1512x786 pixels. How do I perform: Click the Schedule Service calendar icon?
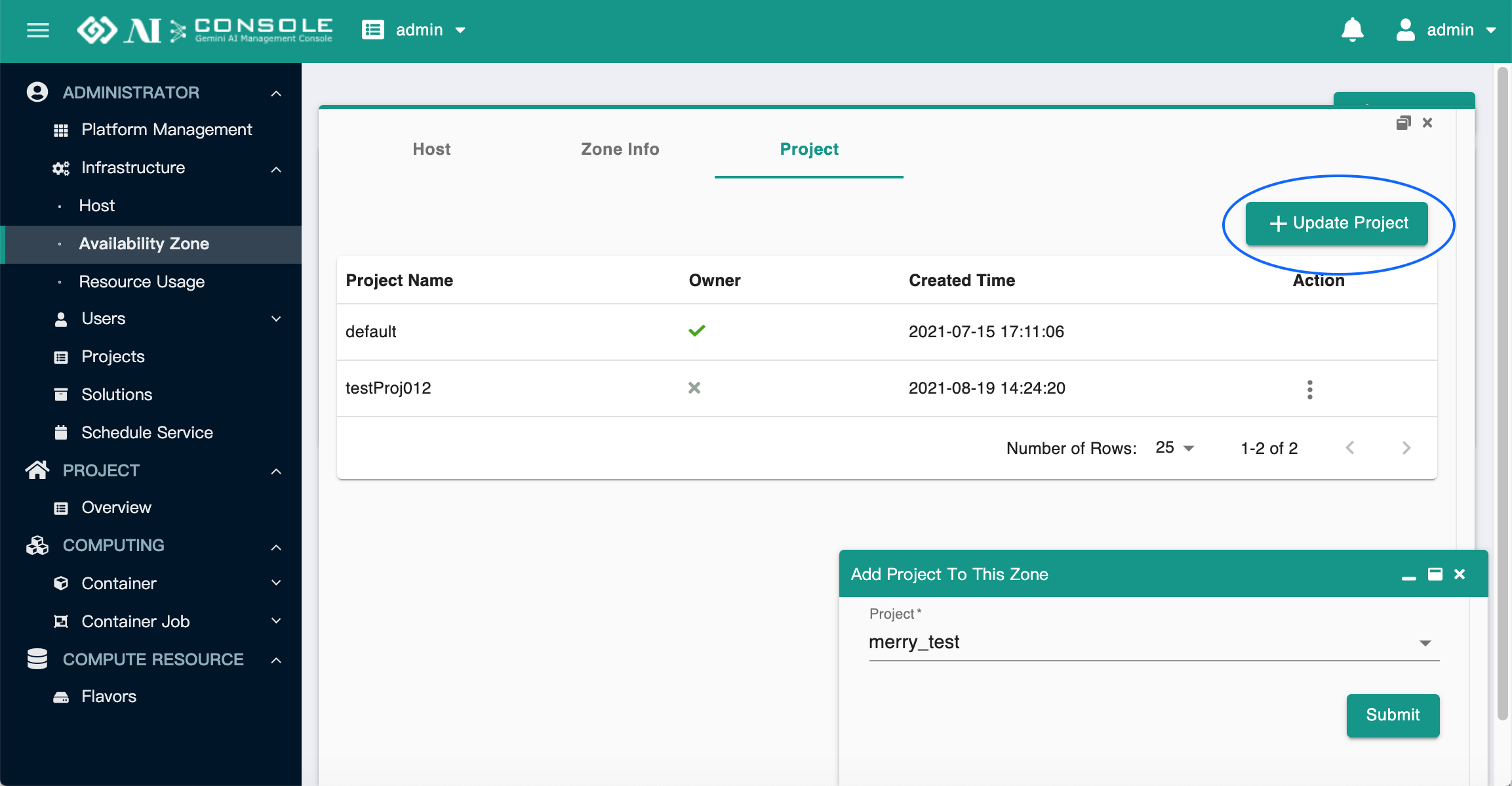61,433
